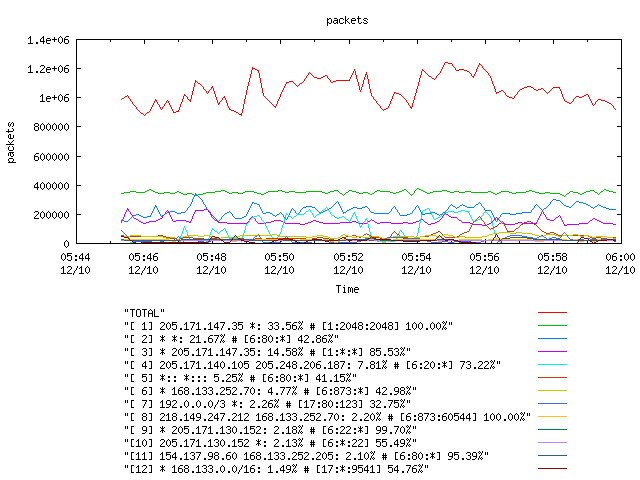
Task: Click the 1.4e+06 y-axis tick label
Action: (48, 40)
